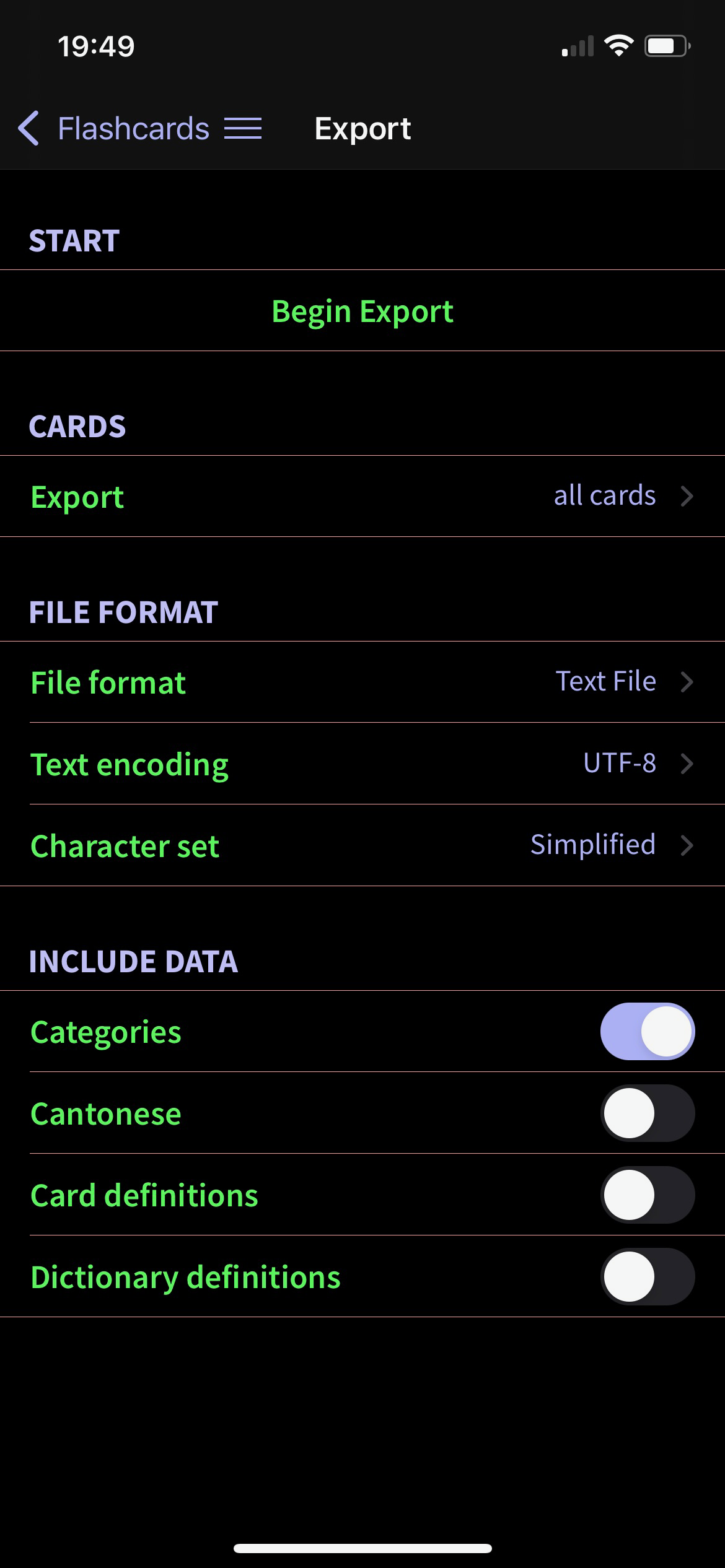Tap the home indicator bar
Screen dimensions: 725x1568
(x=362, y=1549)
